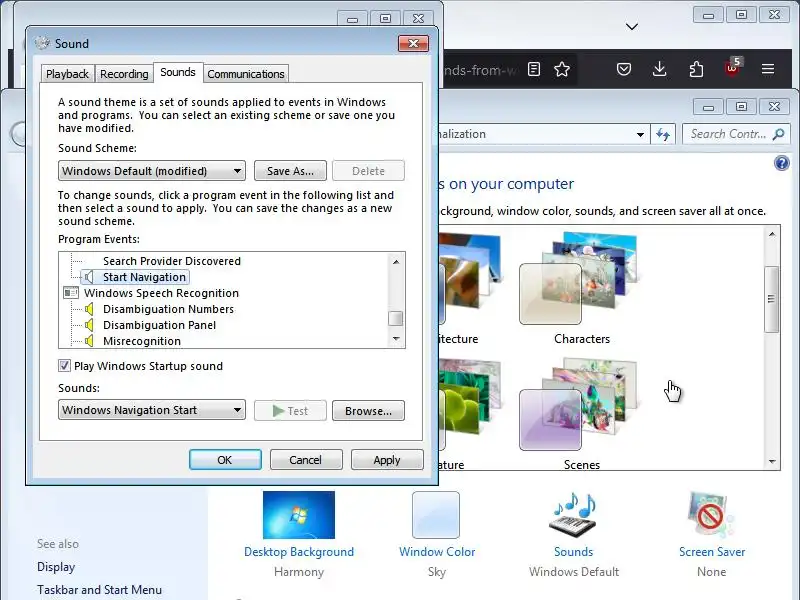Viewport: 800px width, 600px height.
Task: Click the themes list scrollbar thumb
Action: (x=771, y=299)
